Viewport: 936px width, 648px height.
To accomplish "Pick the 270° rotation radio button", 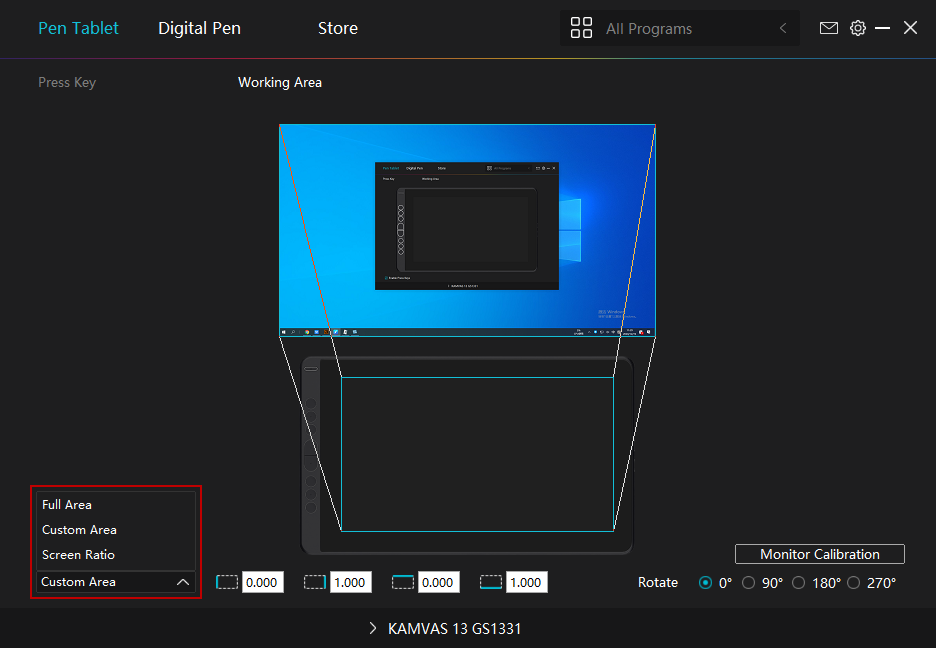I will [x=854, y=583].
